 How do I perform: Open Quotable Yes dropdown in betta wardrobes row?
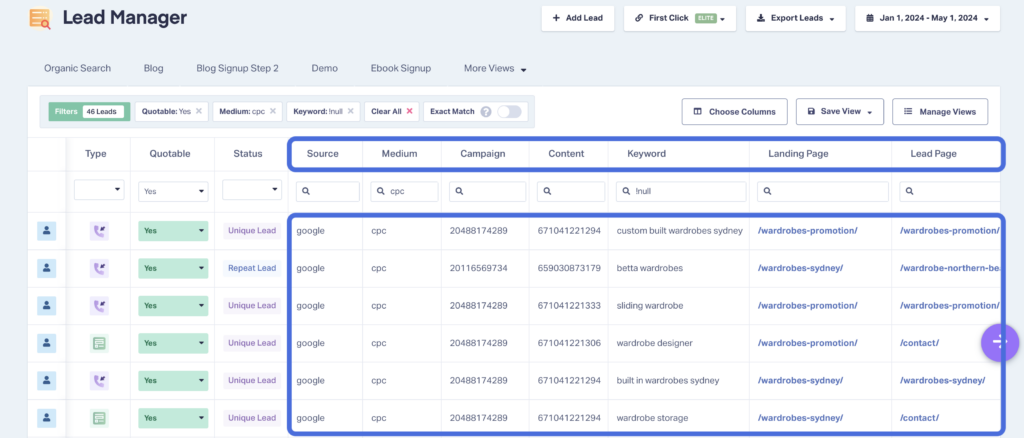(173, 268)
